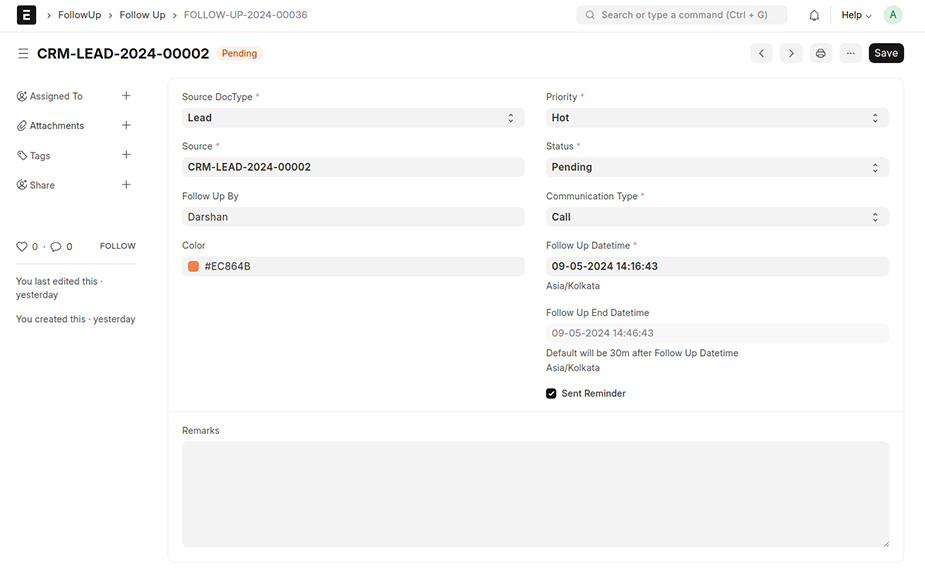Open the three-dots more actions menu
Screen dimensions: 925x572
tap(850, 53)
